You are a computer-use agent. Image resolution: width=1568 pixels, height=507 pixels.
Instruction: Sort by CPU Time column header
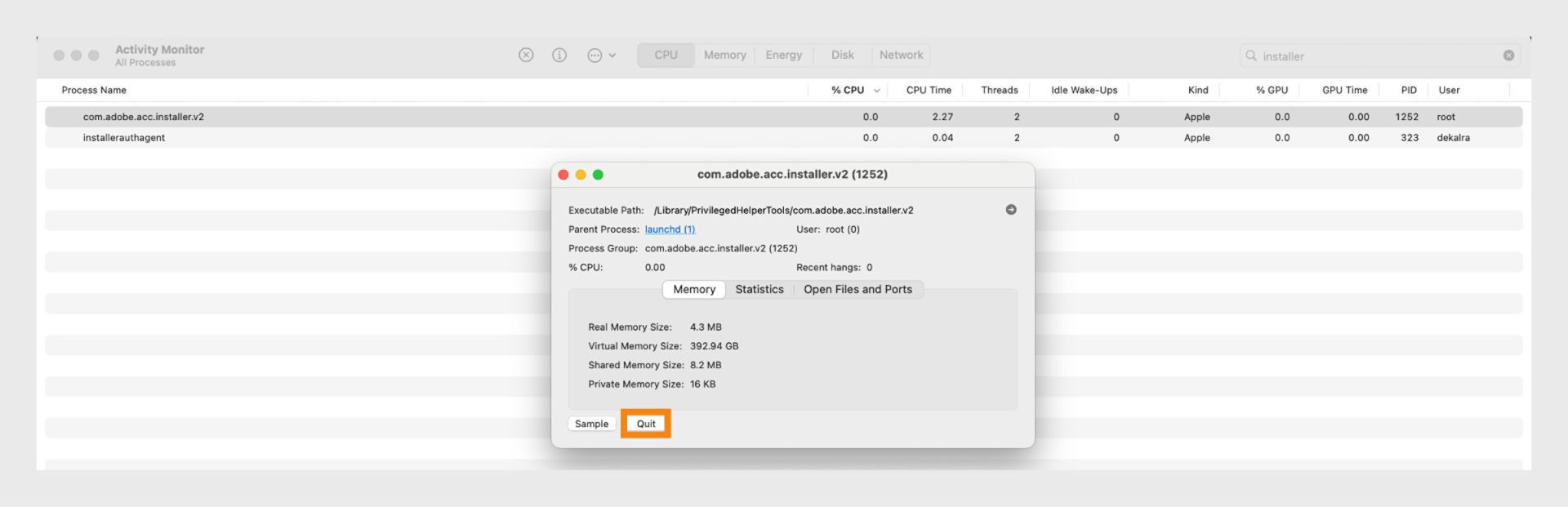(x=929, y=90)
